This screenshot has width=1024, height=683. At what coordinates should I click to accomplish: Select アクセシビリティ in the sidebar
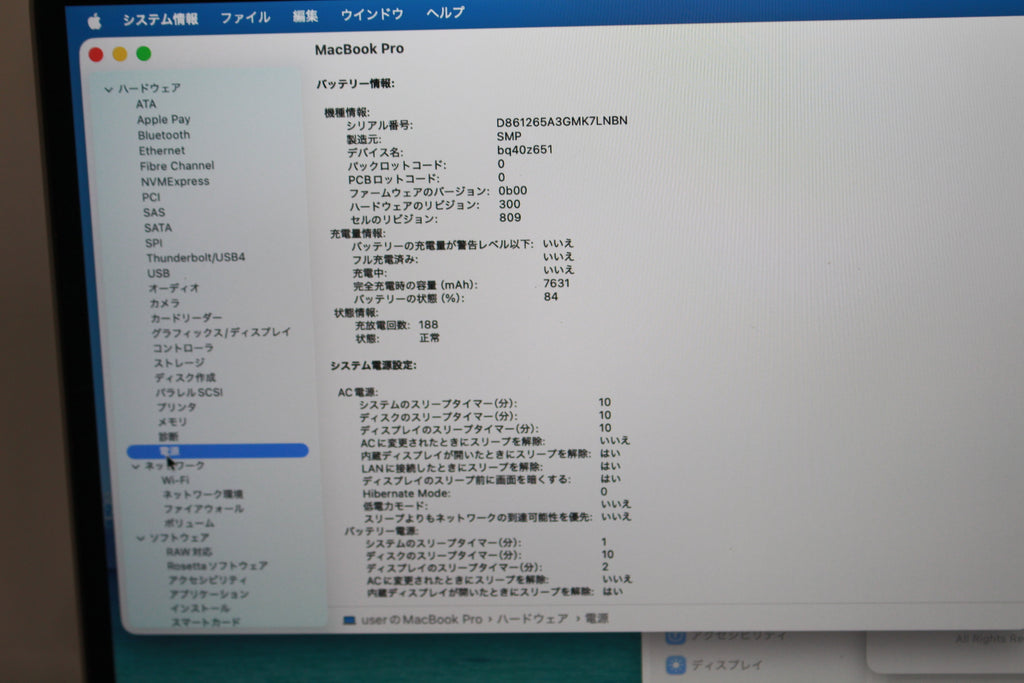[x=208, y=580]
